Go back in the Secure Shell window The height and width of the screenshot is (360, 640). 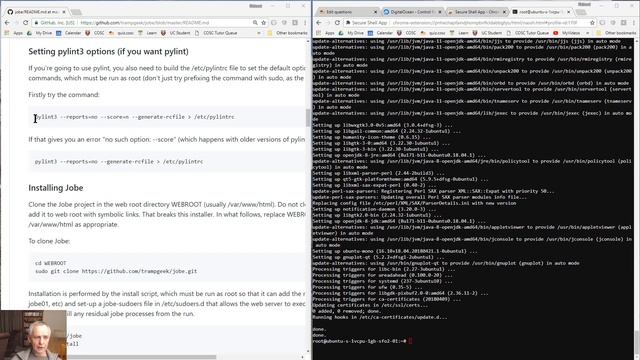pyautogui.click(x=319, y=23)
